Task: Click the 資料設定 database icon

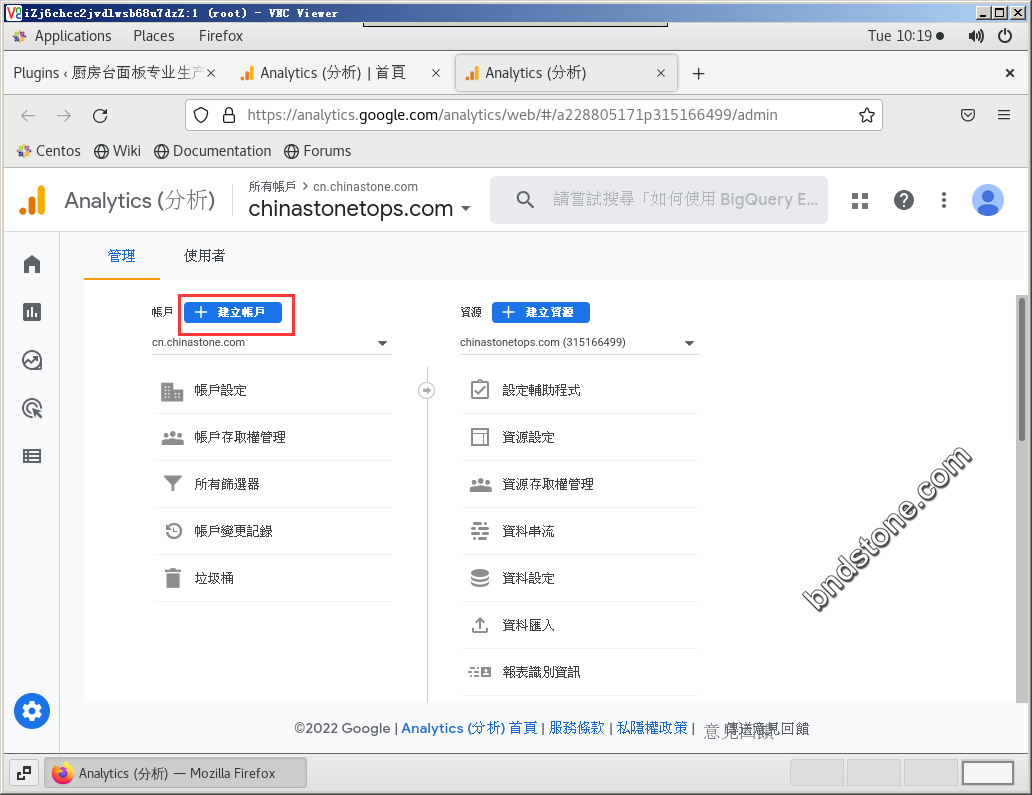Action: tap(480, 578)
